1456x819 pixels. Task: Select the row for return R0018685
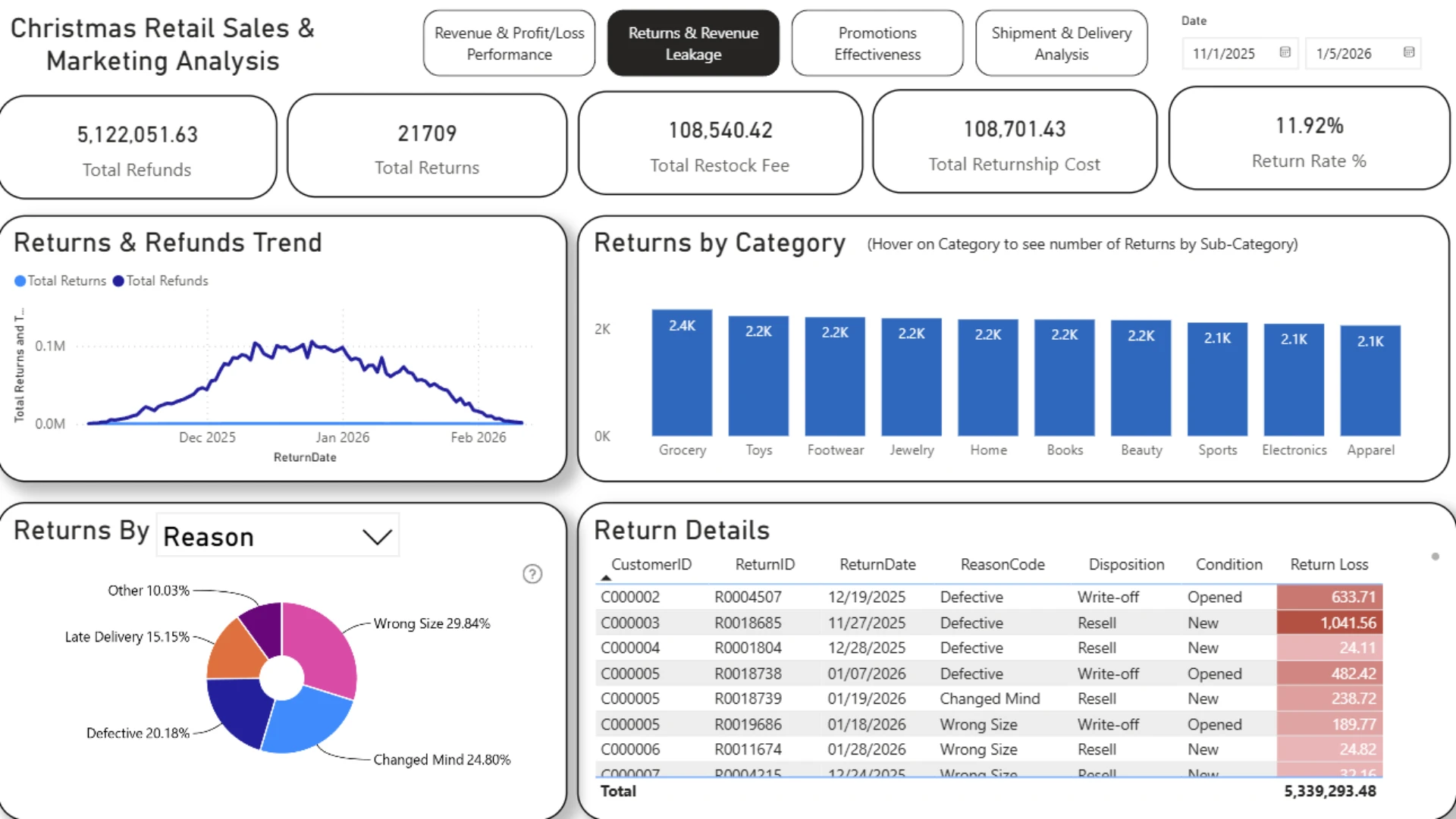[989, 623]
